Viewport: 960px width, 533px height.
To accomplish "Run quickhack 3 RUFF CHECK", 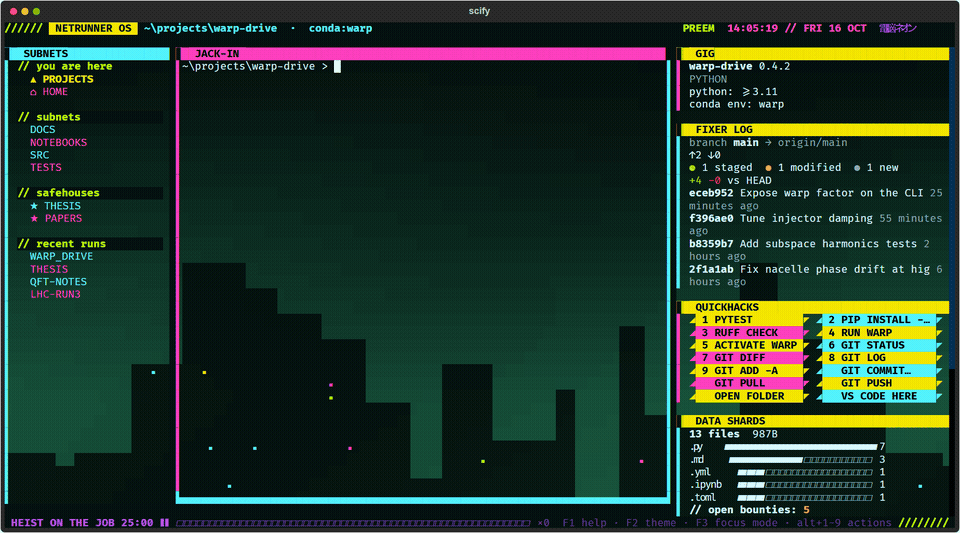I will [x=749, y=333].
